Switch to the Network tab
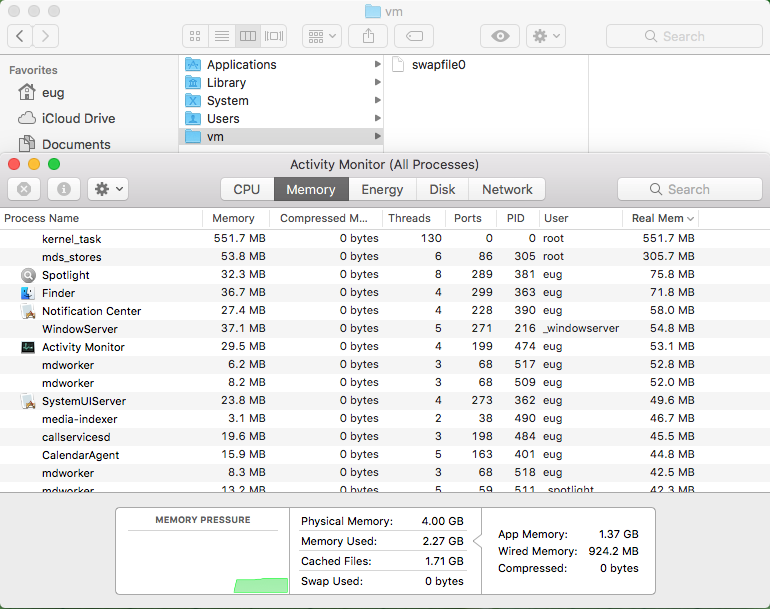Viewport: 770px width, 609px height. [507, 190]
